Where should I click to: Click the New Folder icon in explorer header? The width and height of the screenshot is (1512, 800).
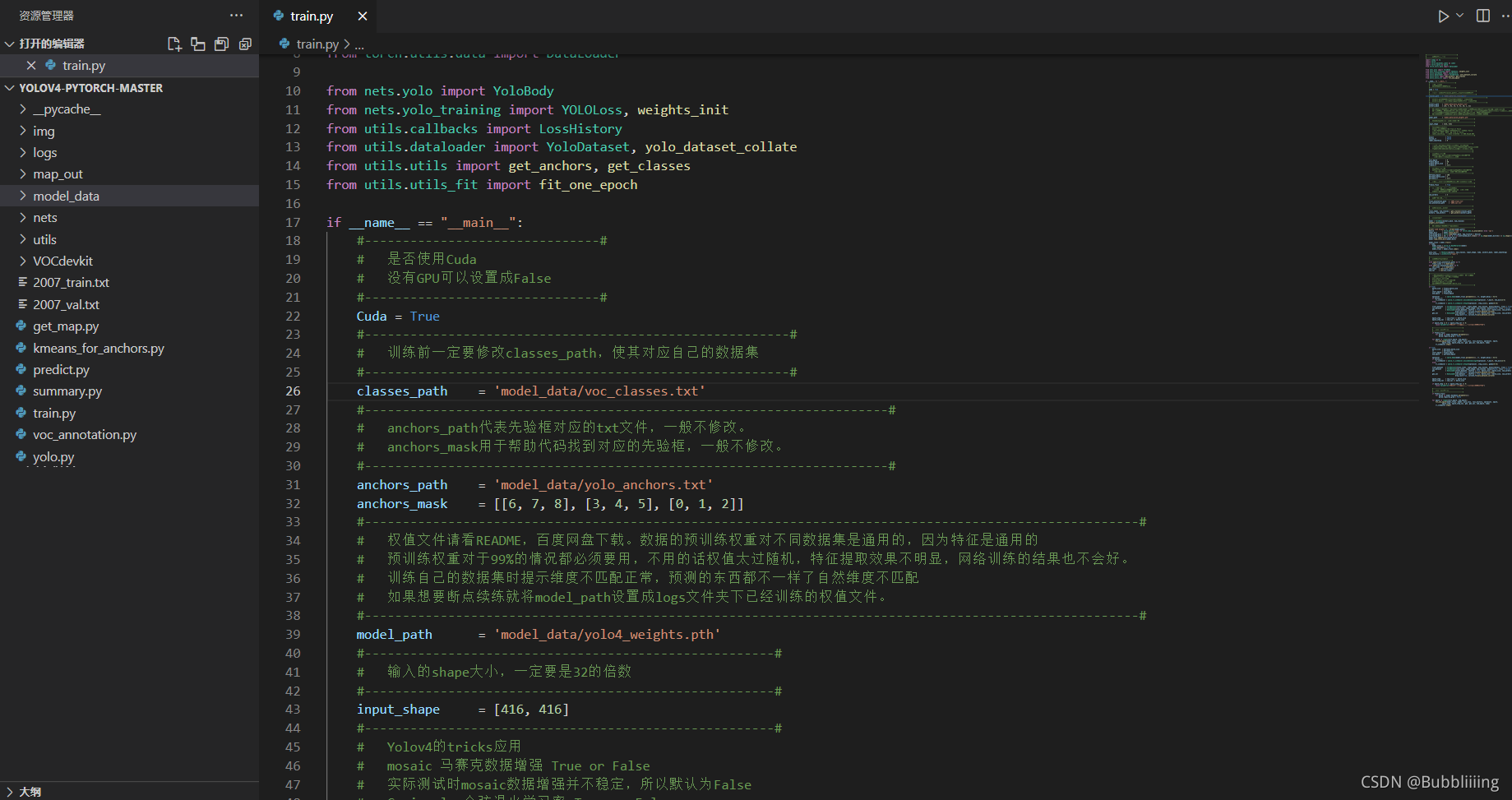coord(198,44)
